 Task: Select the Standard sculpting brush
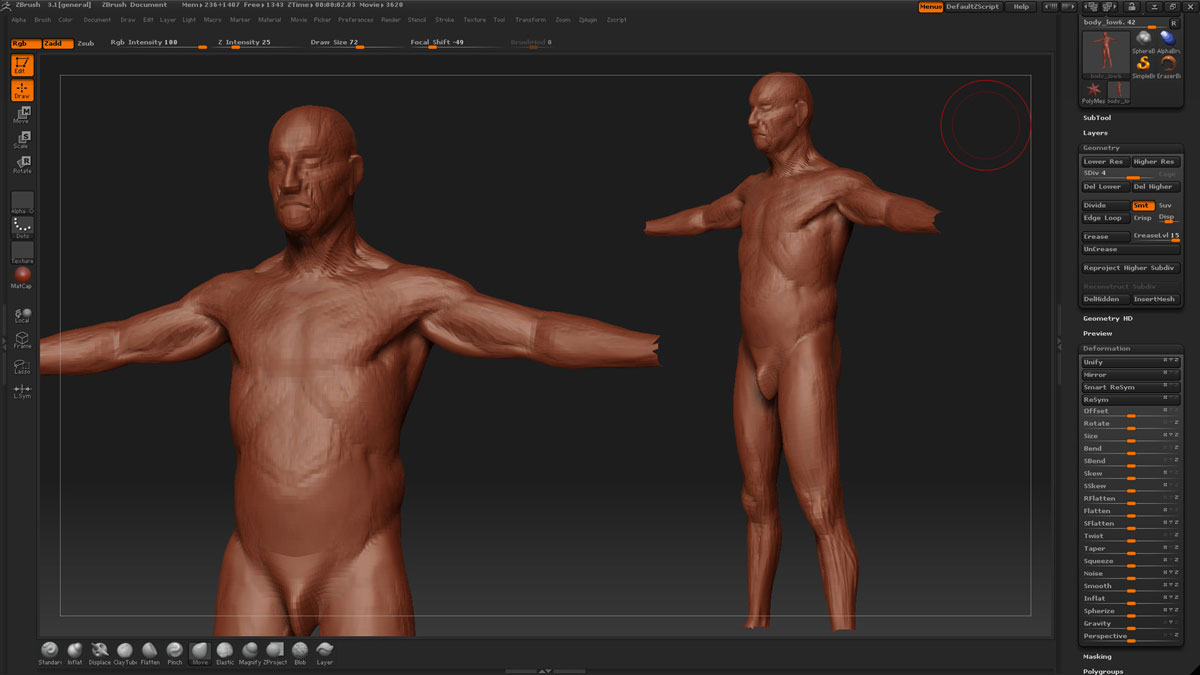pos(50,651)
